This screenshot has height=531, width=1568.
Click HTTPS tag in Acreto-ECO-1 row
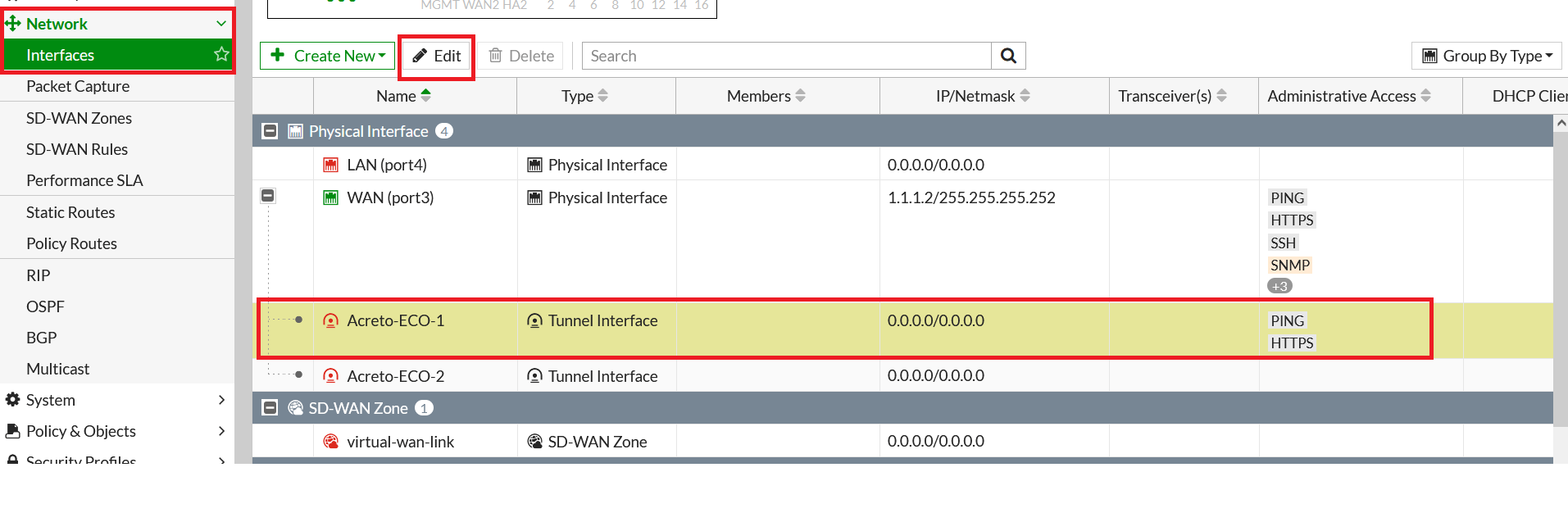[x=1292, y=343]
